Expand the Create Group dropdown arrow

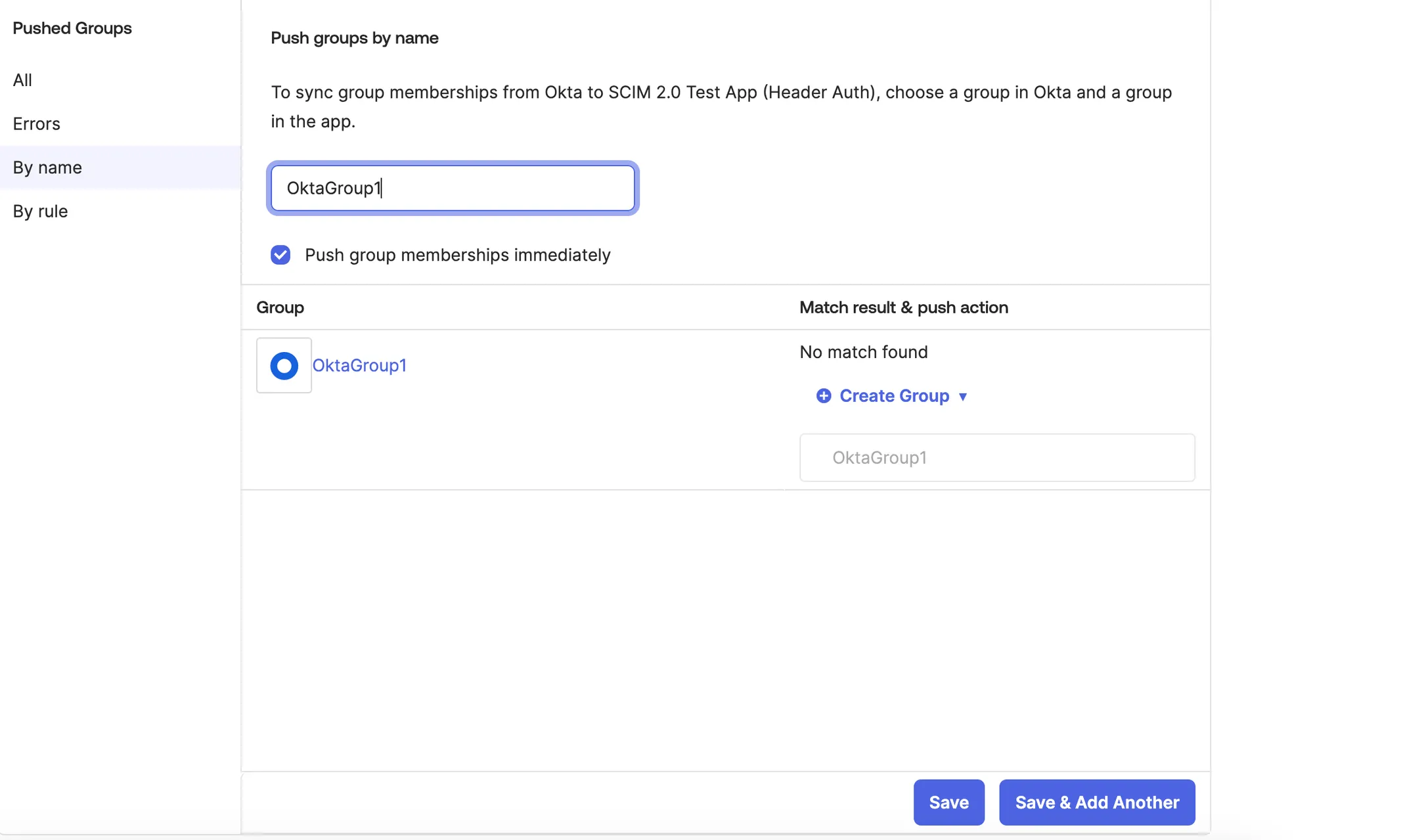(962, 396)
